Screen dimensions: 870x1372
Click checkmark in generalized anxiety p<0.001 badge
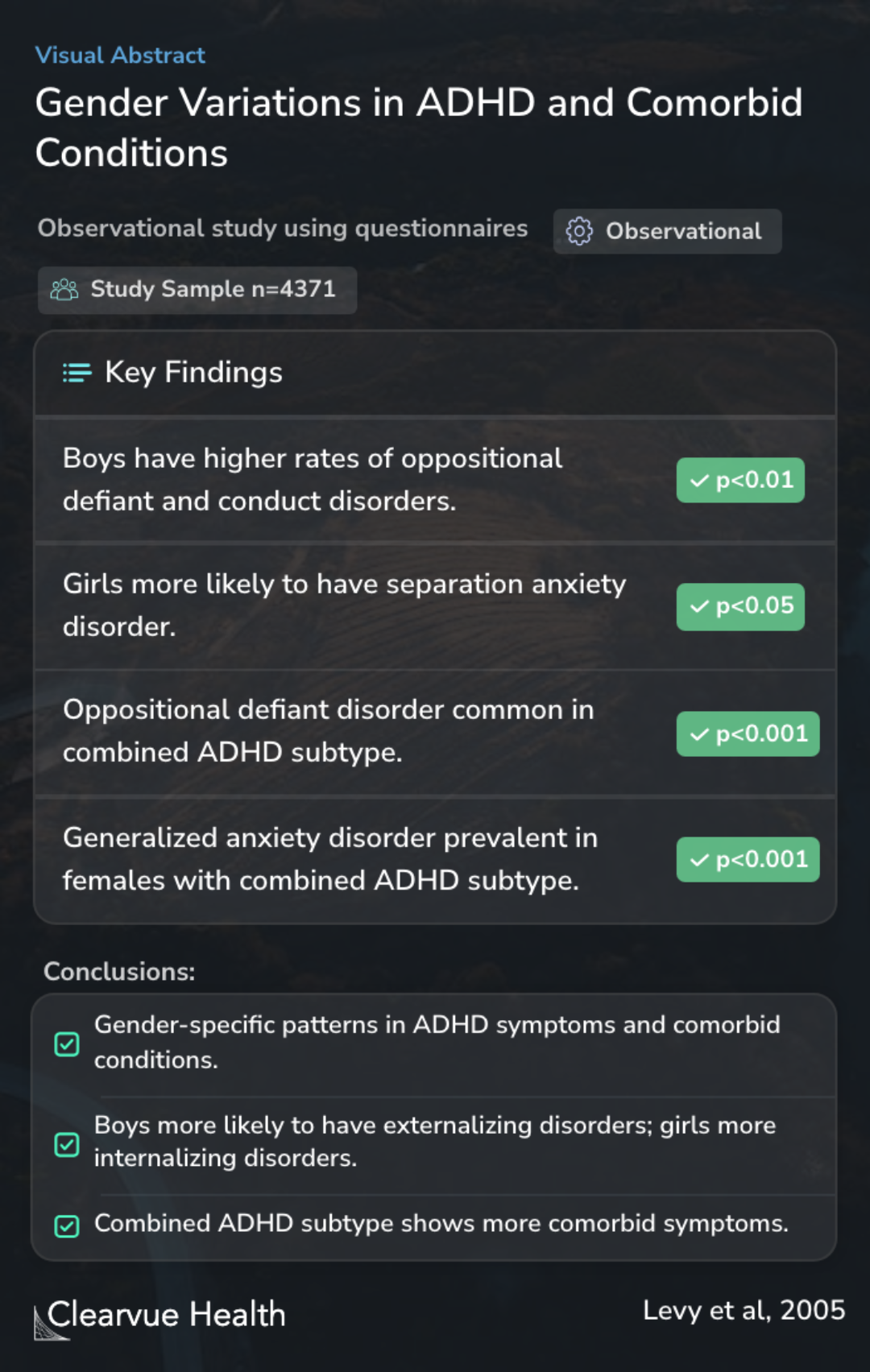coord(700,860)
